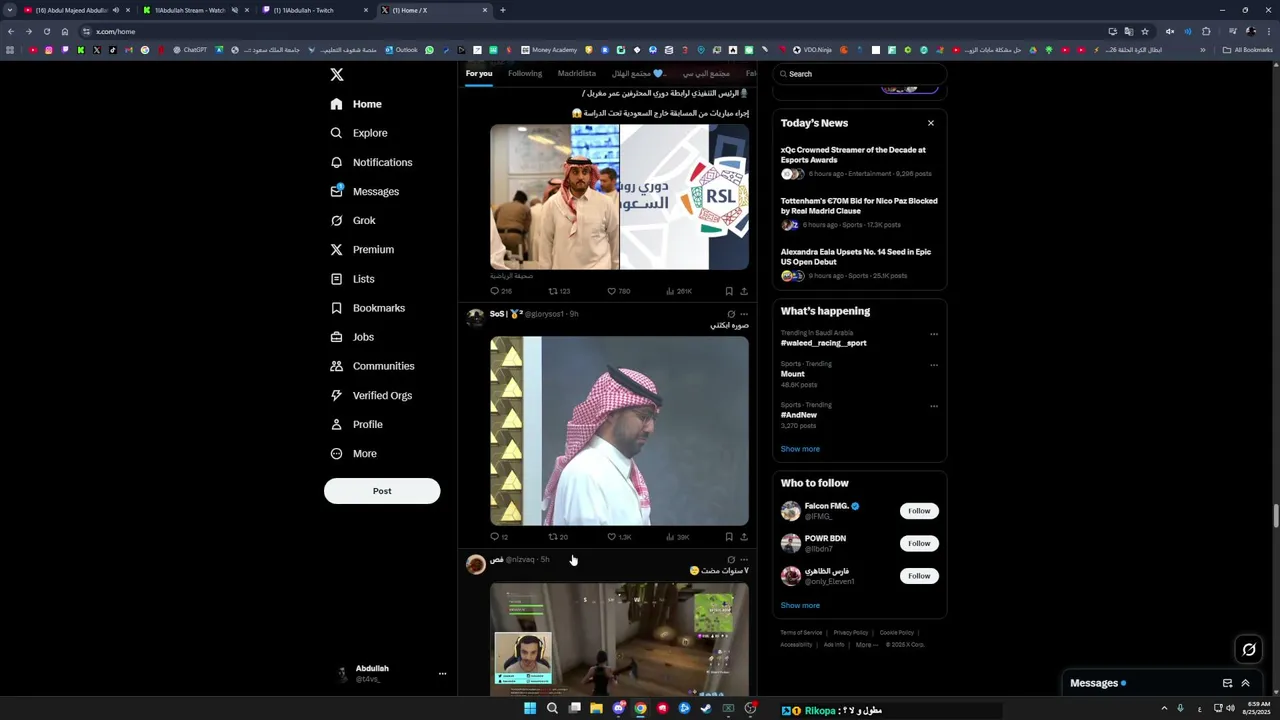Switch to the For you tab
The height and width of the screenshot is (720, 1280).
pos(479,74)
